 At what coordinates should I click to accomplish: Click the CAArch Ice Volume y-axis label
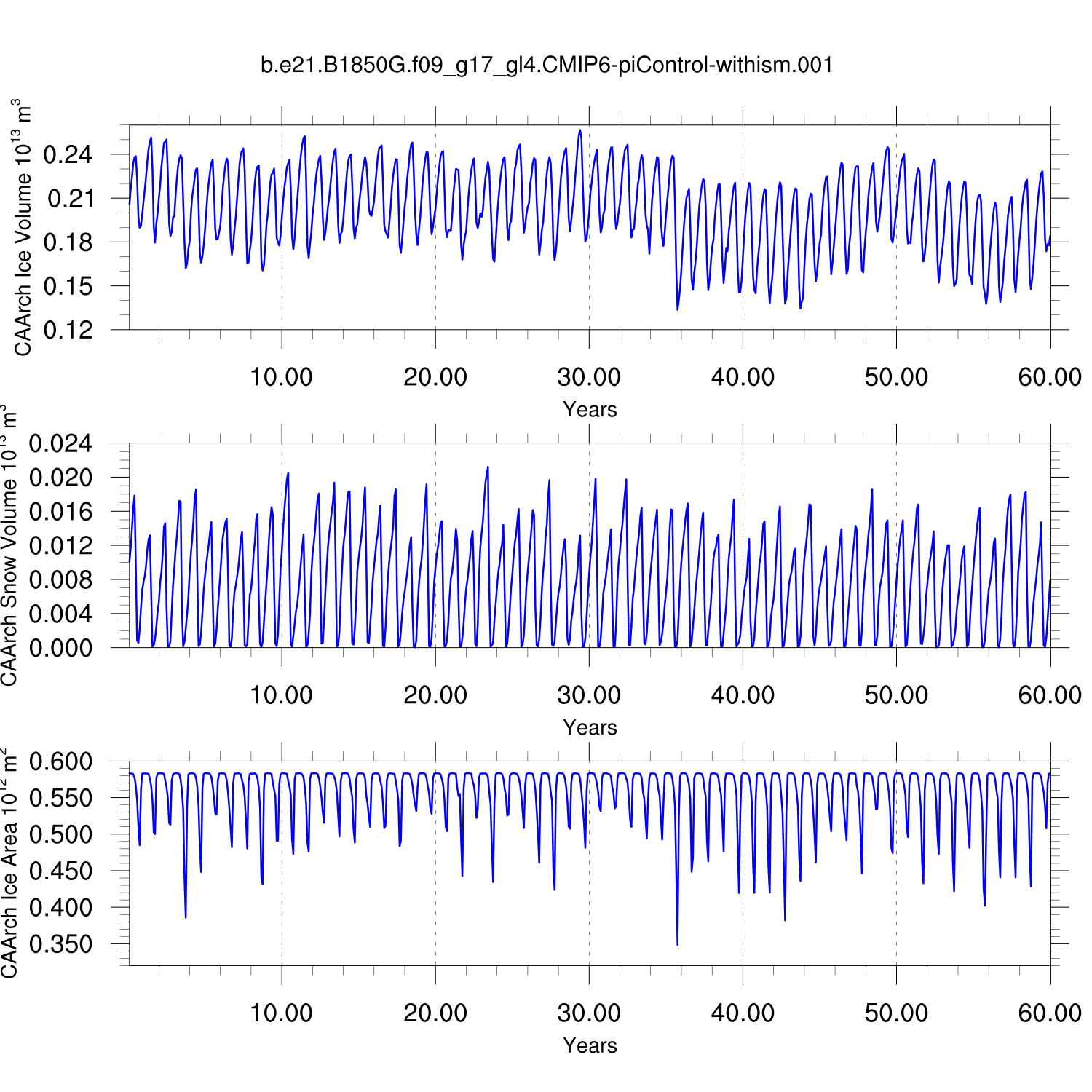[23, 227]
